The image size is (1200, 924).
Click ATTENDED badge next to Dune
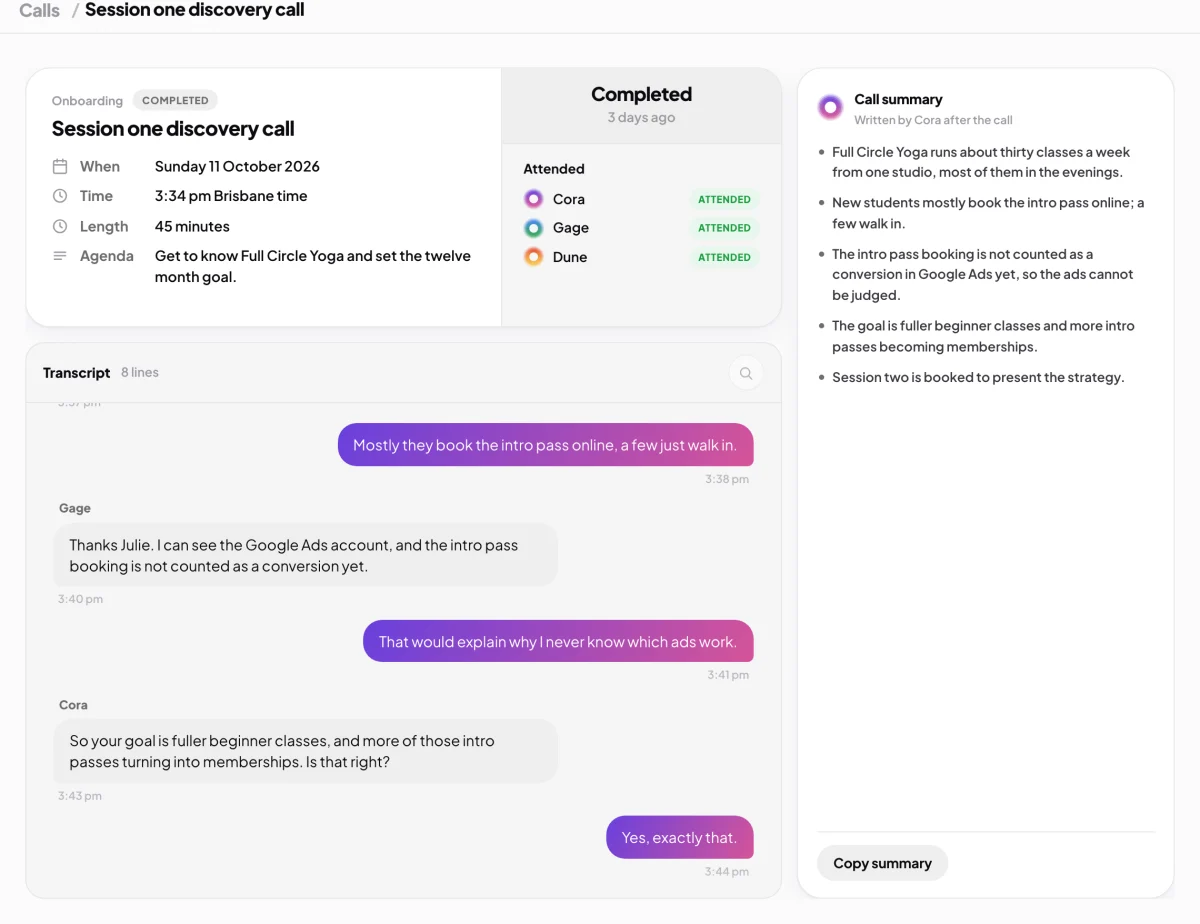pyautogui.click(x=724, y=257)
